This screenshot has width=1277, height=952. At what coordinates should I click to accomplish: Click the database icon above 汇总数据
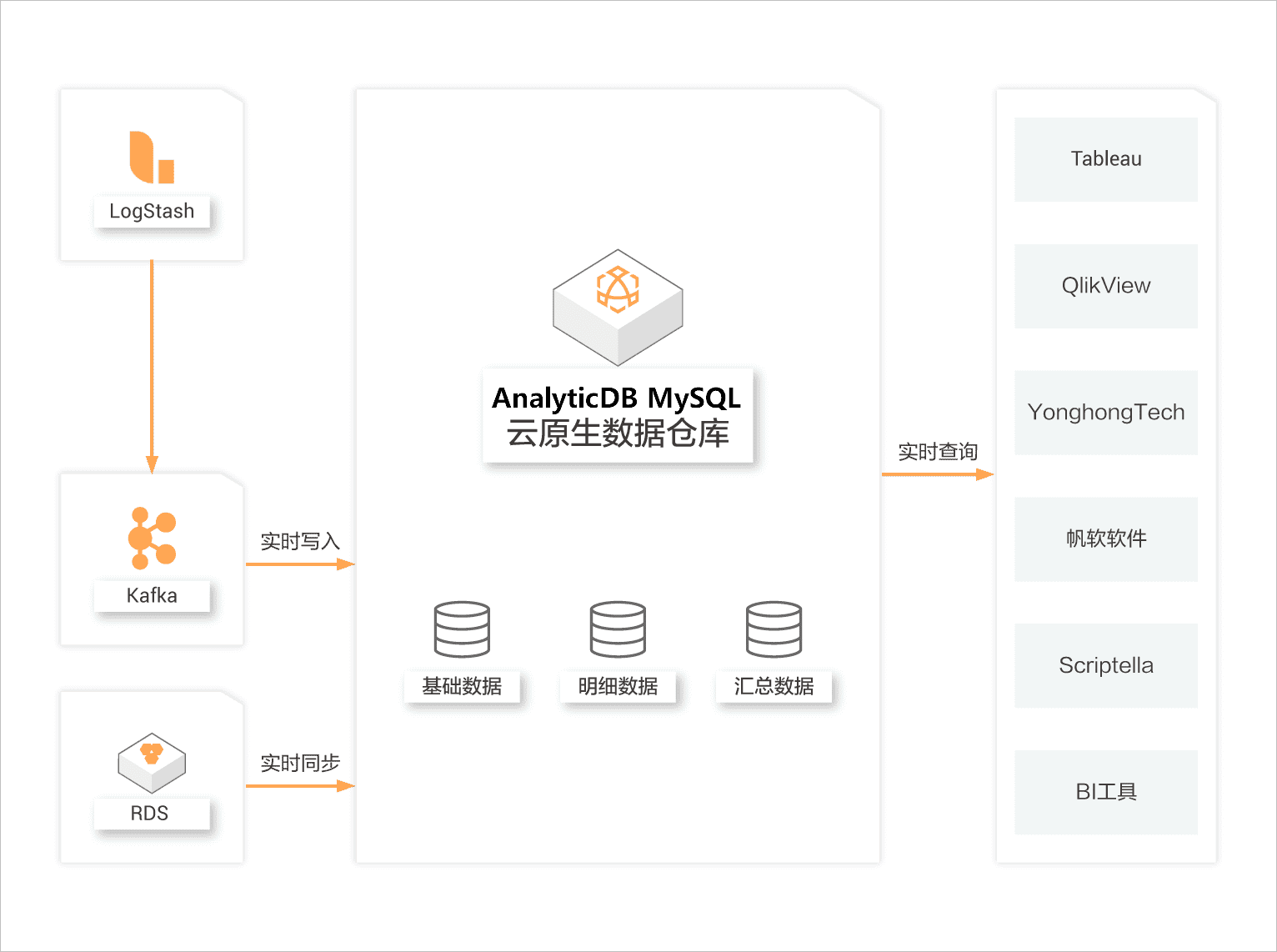[774, 629]
